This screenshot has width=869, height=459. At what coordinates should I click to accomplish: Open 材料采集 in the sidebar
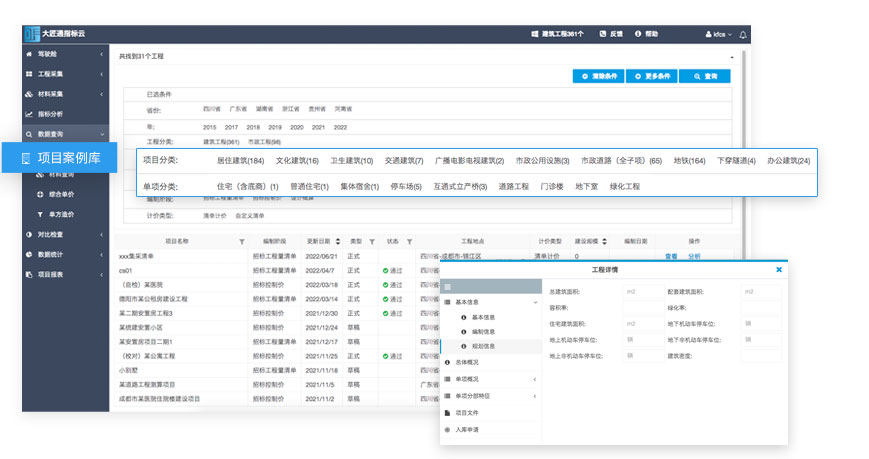50,94
